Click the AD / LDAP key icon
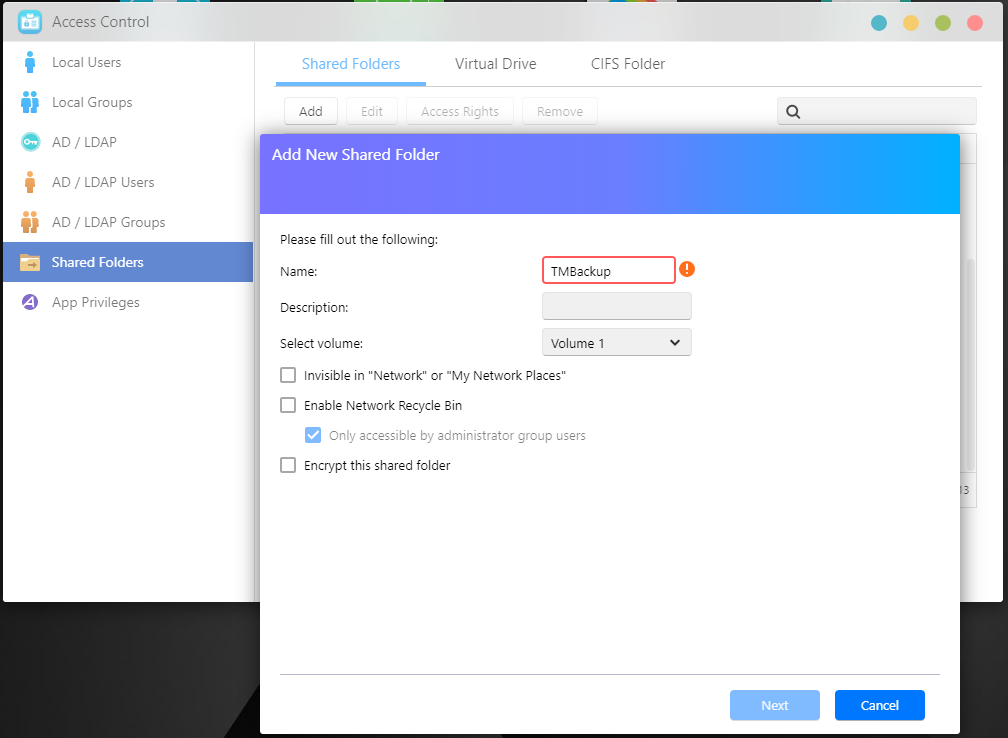1008x738 pixels. pyautogui.click(x=30, y=142)
